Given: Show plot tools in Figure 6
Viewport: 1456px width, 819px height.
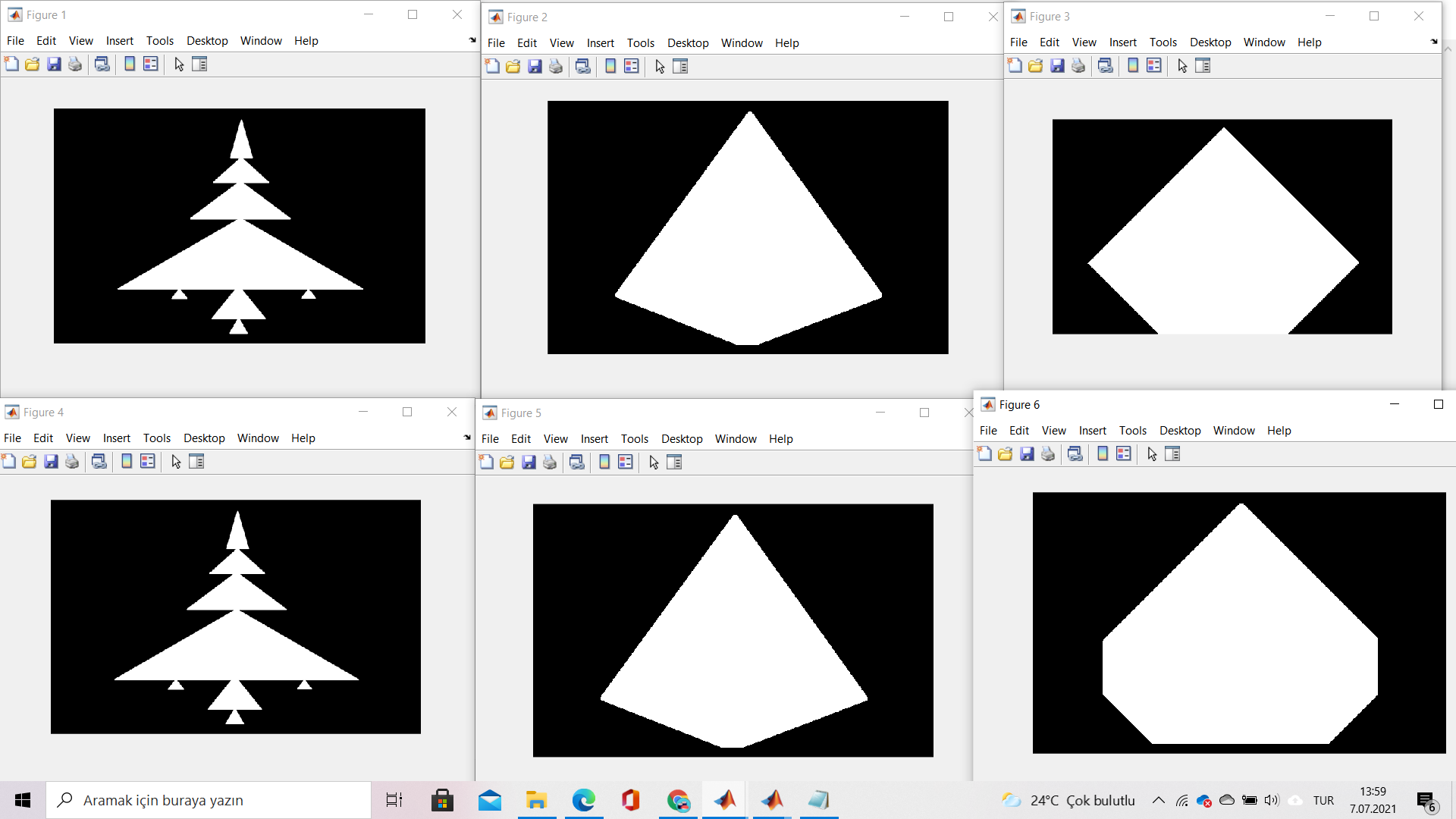Looking at the screenshot, I should coord(1174,453).
